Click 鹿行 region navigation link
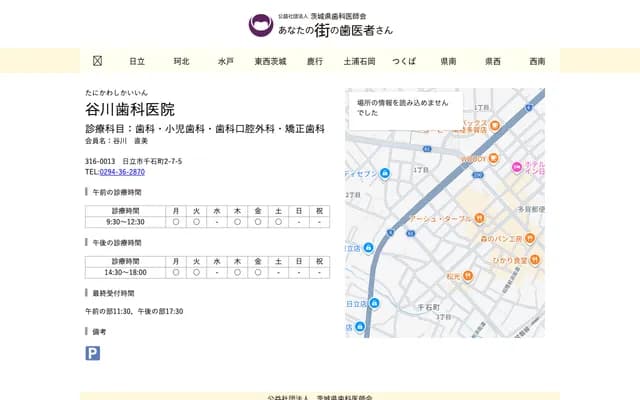640x400 pixels. coord(315,61)
